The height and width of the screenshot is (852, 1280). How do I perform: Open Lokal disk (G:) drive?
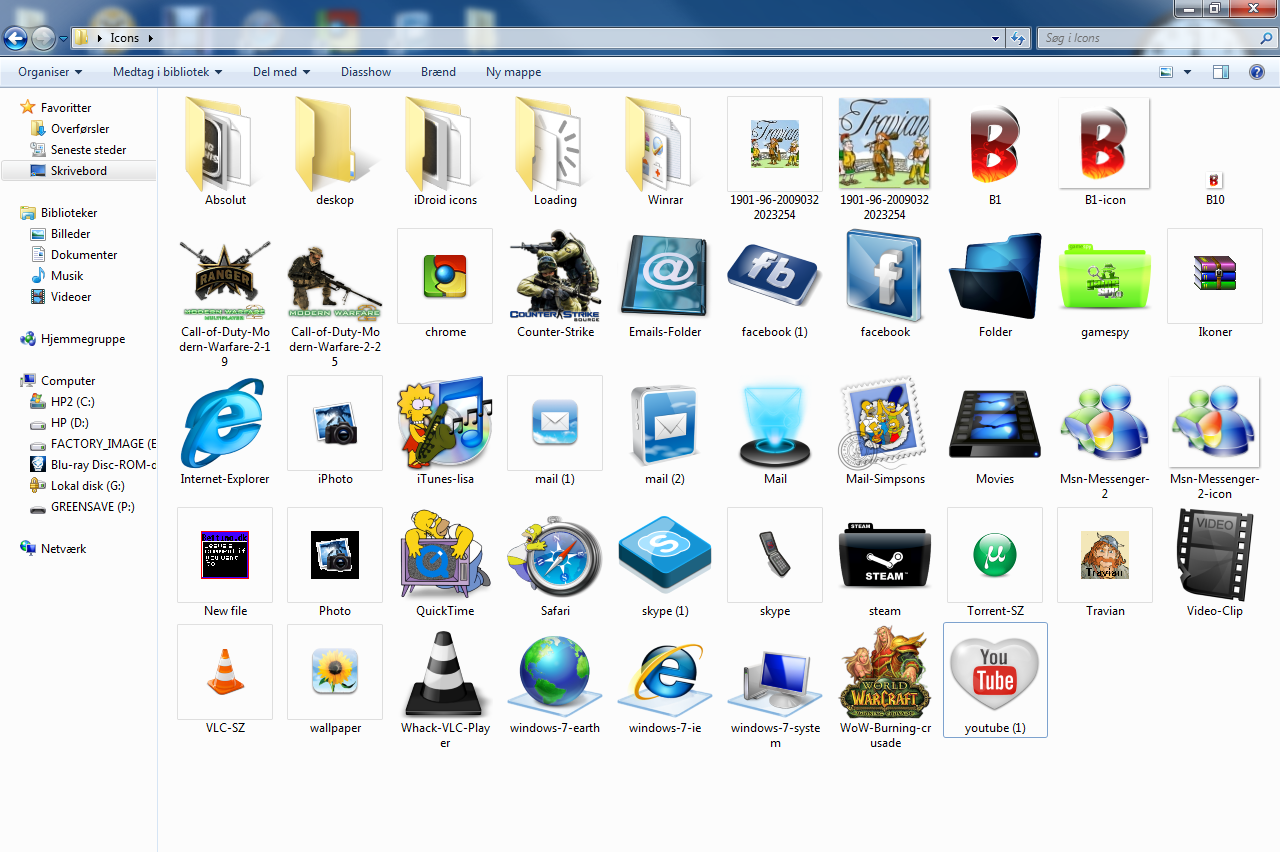tap(77, 486)
